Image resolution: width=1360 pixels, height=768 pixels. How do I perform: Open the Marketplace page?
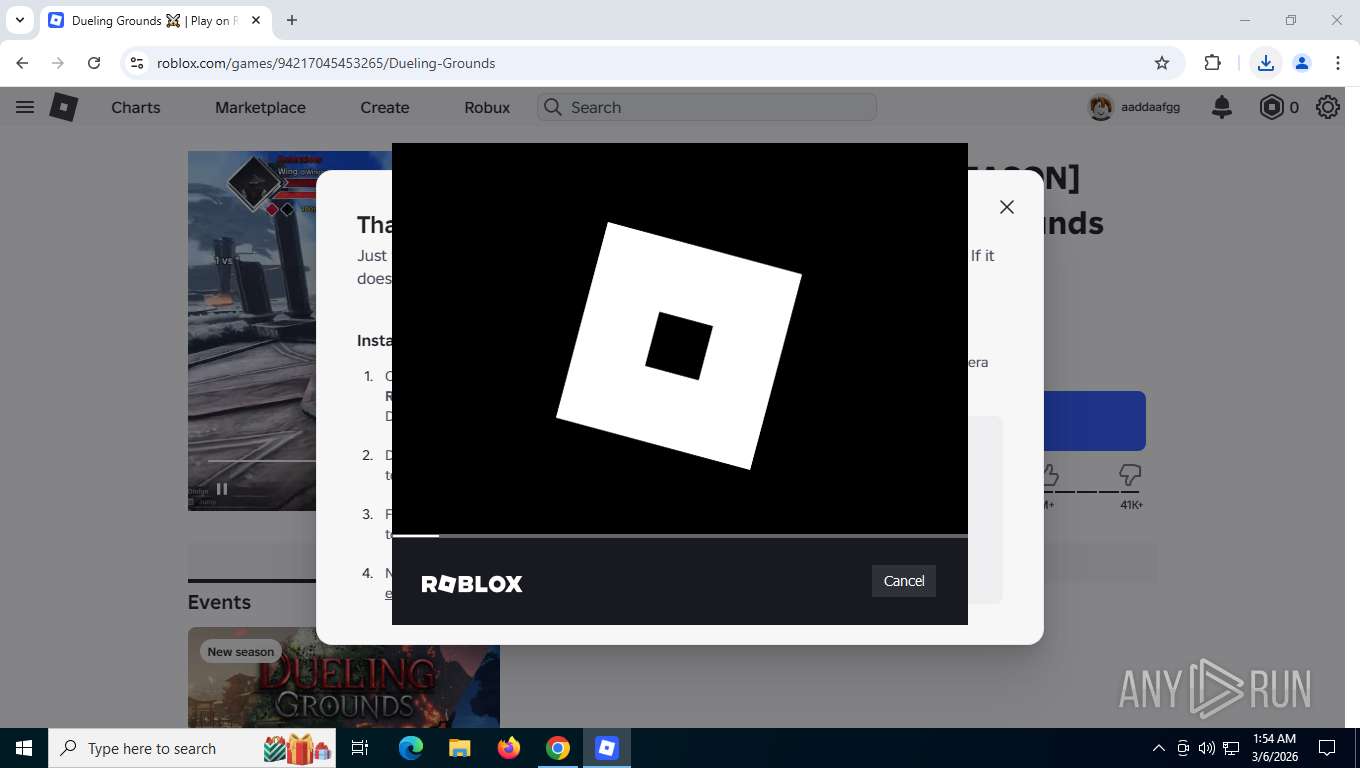point(260,107)
